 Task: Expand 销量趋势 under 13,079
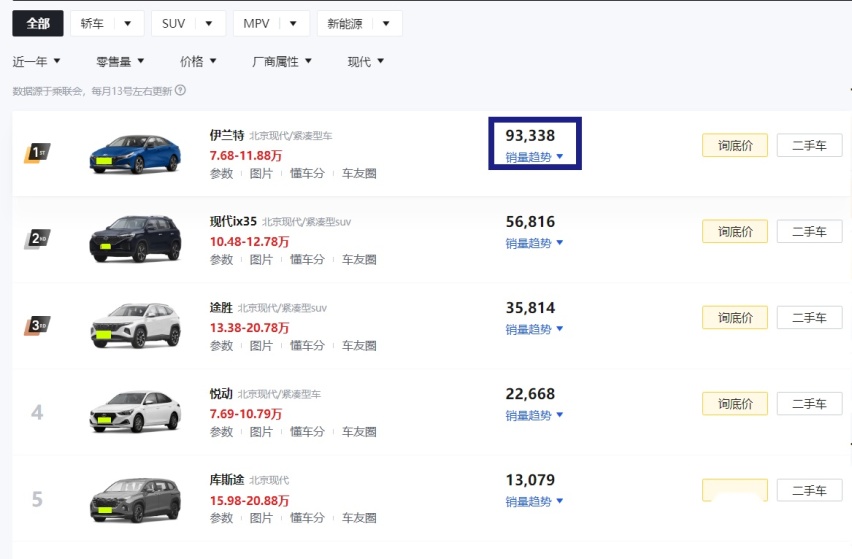(534, 501)
